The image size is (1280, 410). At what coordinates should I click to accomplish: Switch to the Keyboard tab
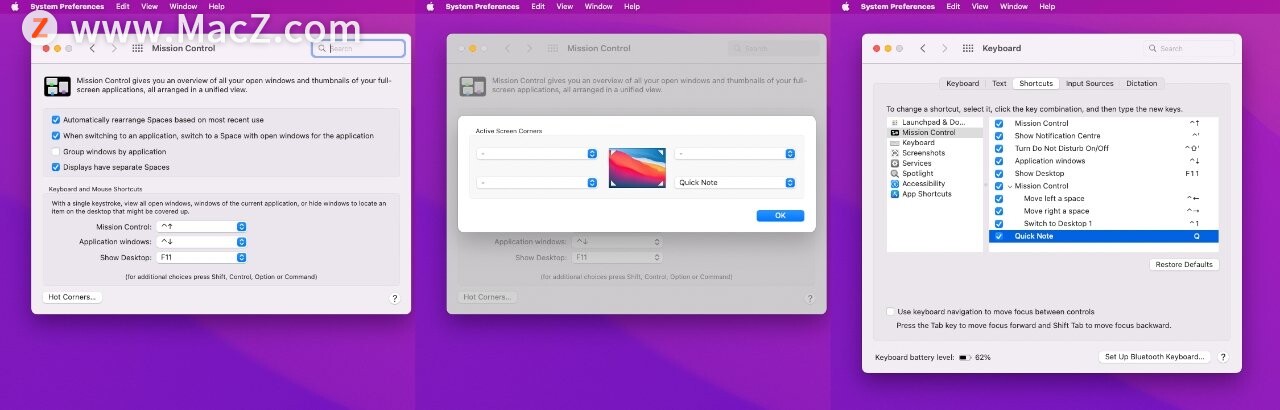click(x=962, y=84)
